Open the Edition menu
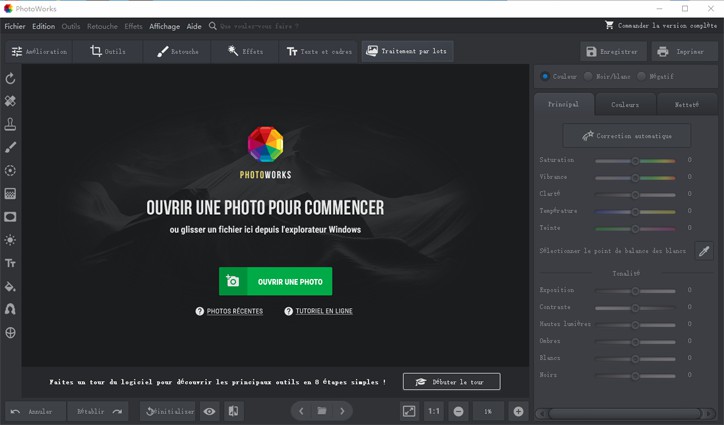 [x=43, y=26]
